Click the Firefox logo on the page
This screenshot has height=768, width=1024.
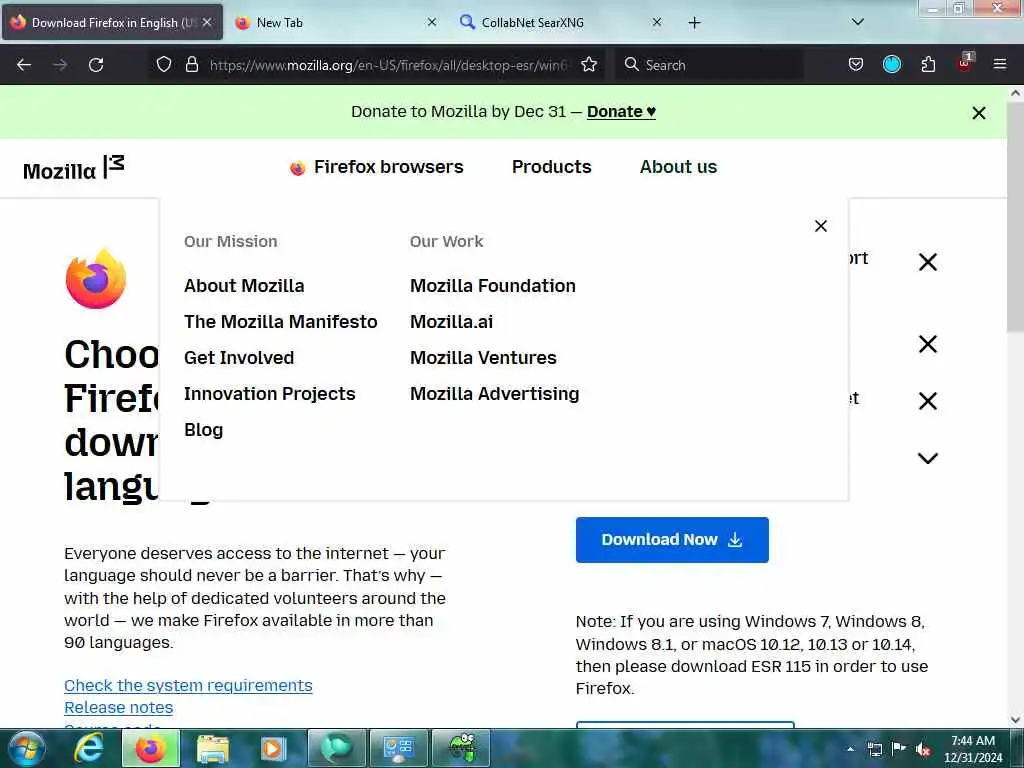click(x=96, y=278)
